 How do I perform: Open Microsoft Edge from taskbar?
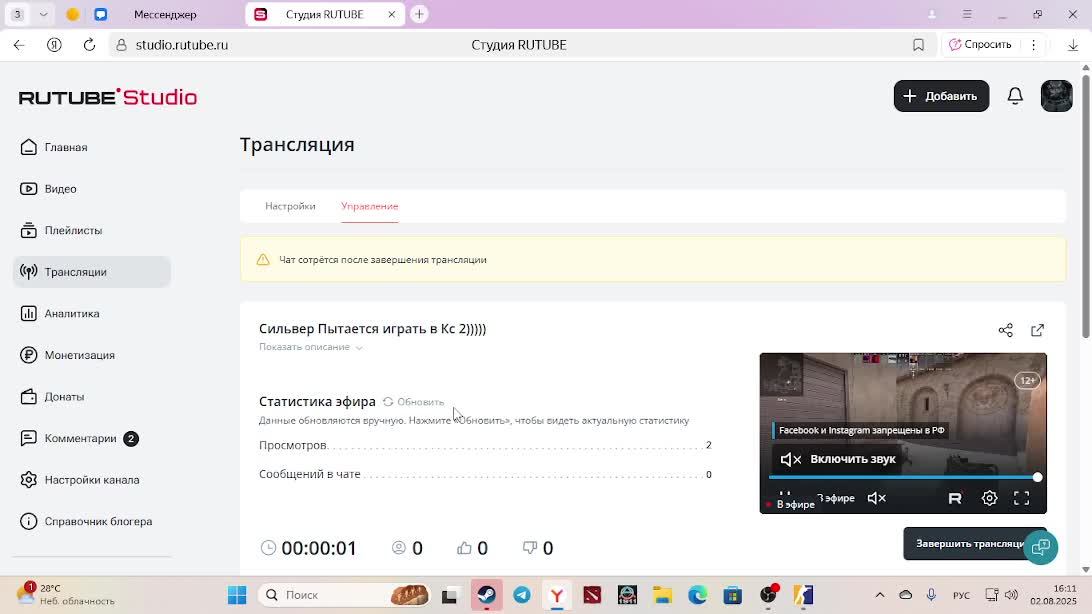point(697,595)
